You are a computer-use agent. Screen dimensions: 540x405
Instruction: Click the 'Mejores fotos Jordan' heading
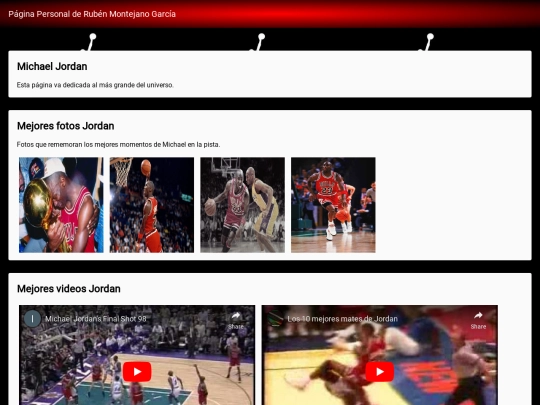click(65, 126)
